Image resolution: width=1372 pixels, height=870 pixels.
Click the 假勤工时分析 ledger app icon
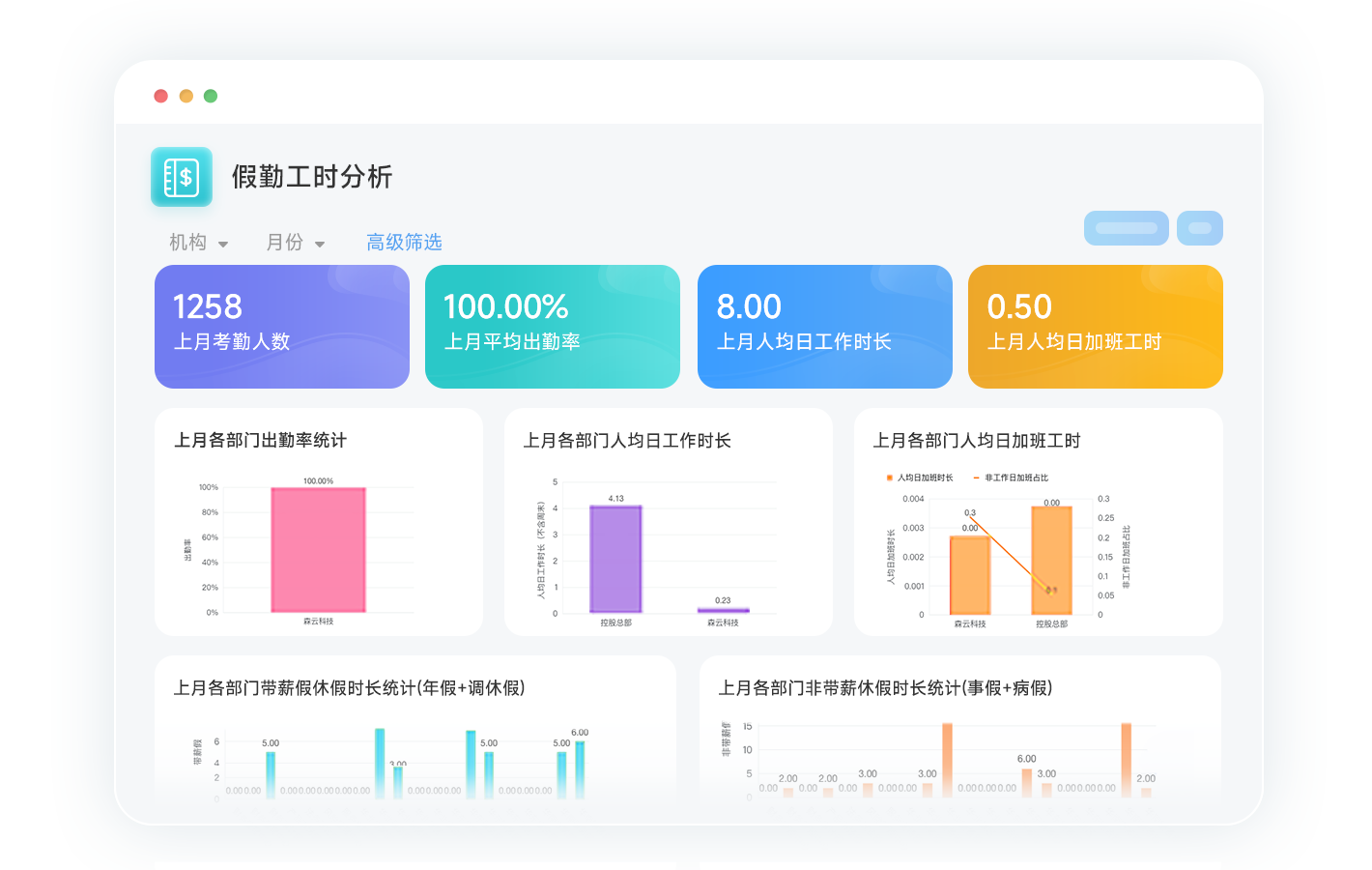pyautogui.click(x=182, y=177)
